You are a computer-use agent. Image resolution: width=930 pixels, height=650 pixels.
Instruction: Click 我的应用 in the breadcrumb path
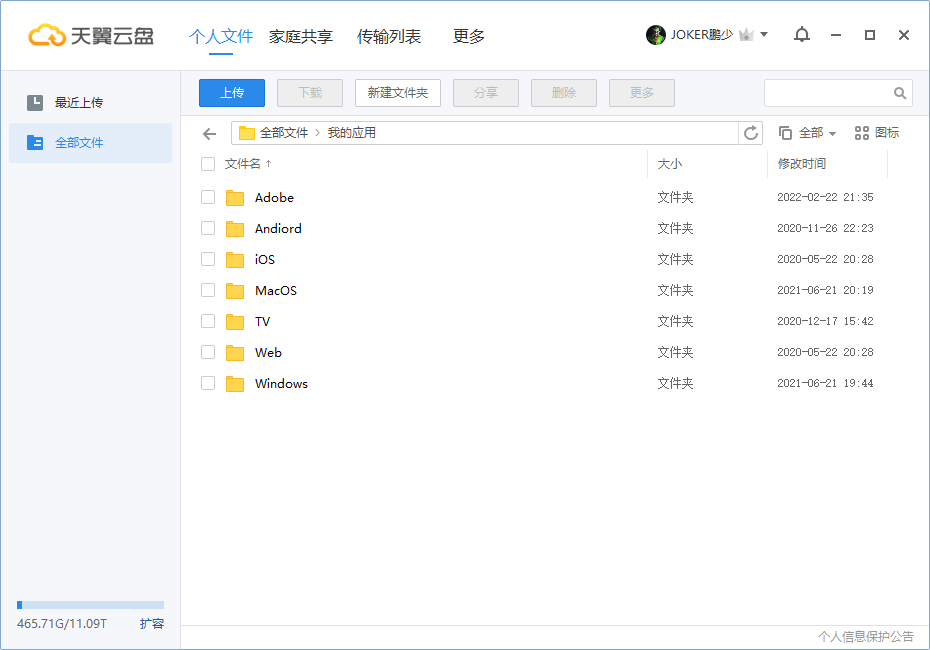pos(352,133)
